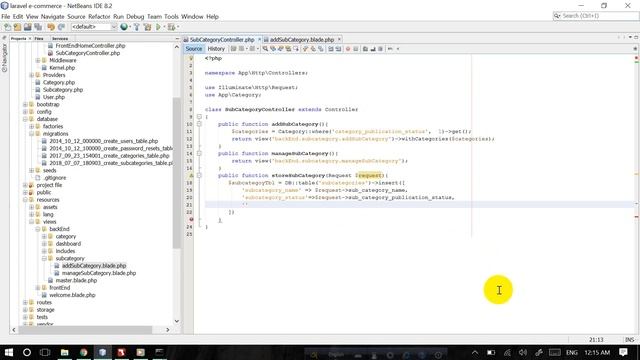Open dropdown arrow next to Debug Project
The height and width of the screenshot is (360, 640).
click(178, 27)
